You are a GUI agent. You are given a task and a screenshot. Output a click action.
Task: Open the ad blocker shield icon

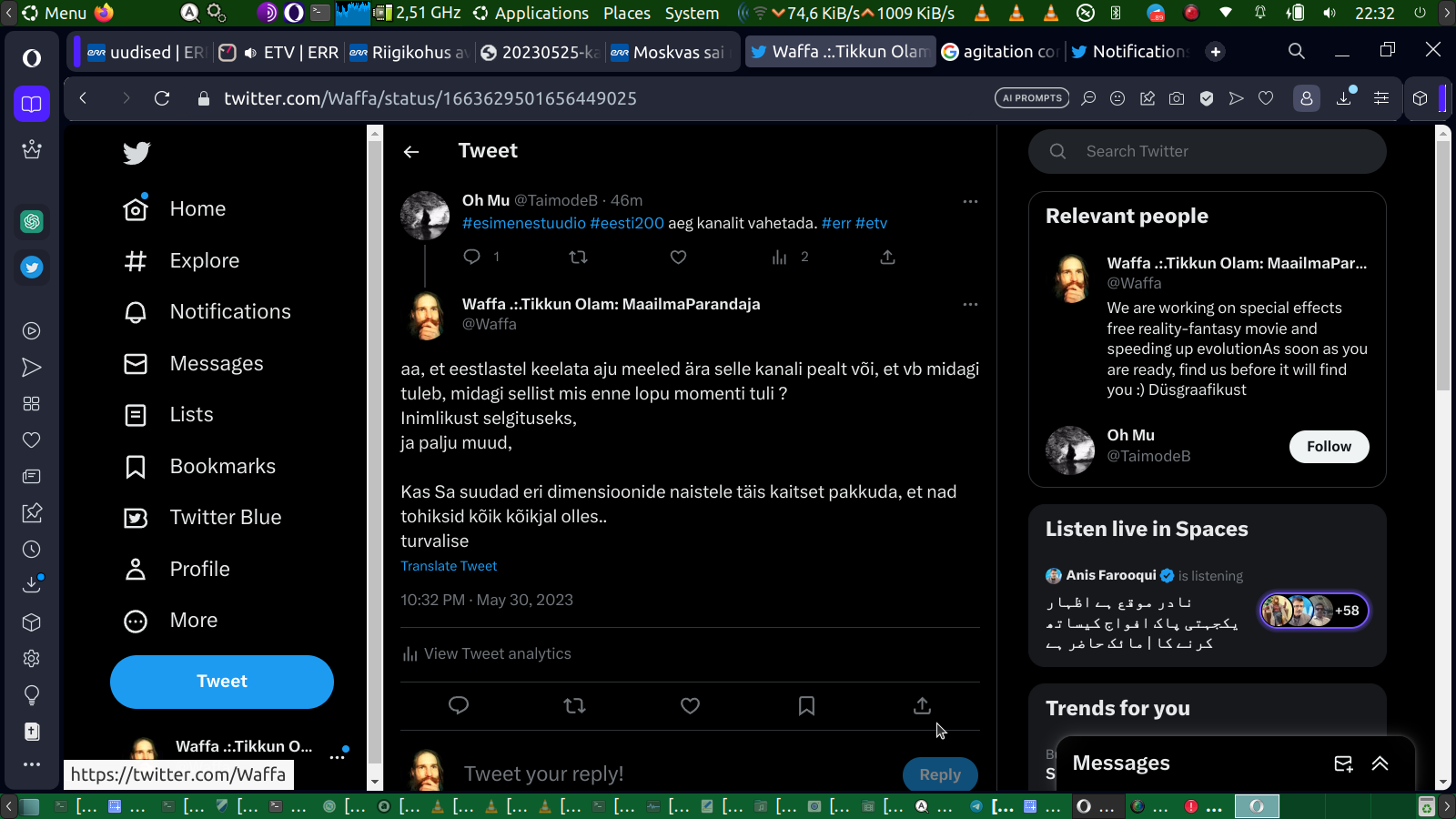point(1207,98)
